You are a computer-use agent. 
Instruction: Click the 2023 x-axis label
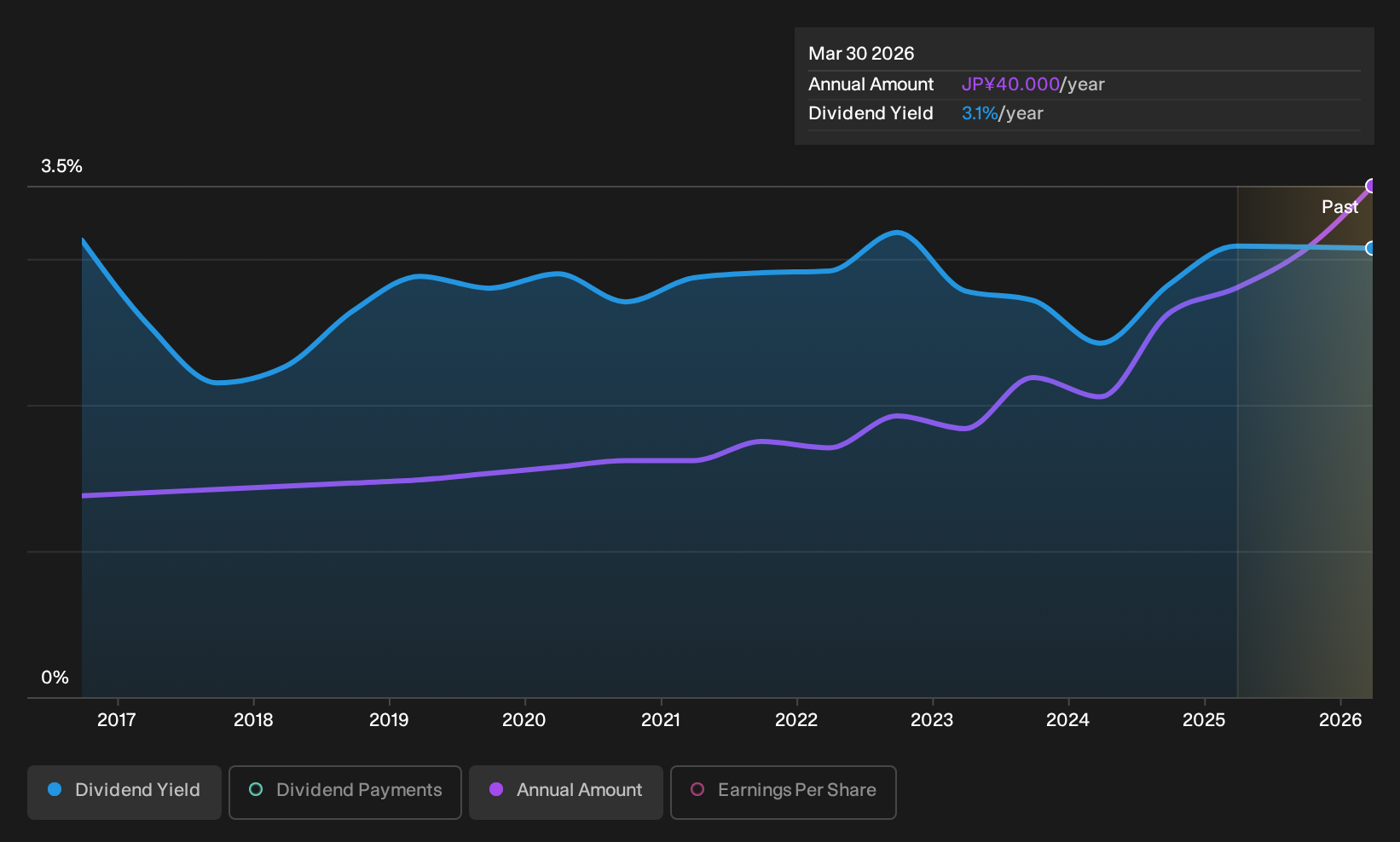point(932,720)
